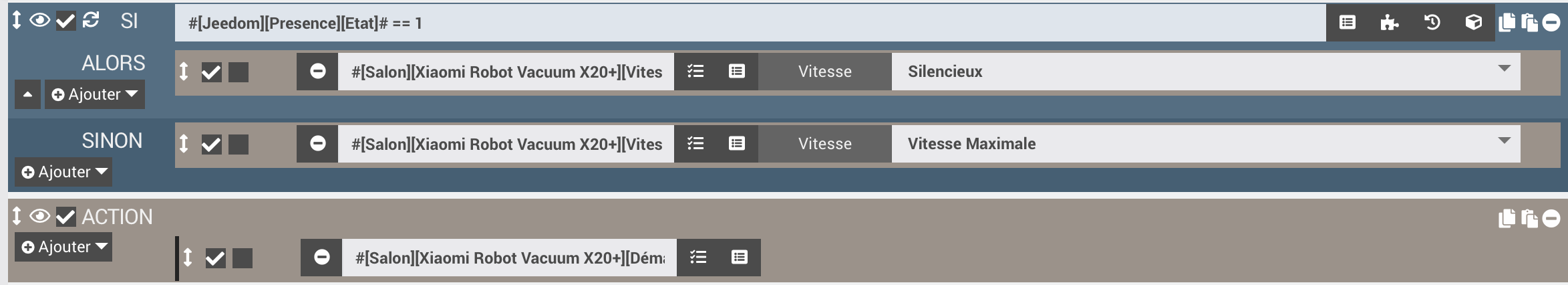Click checklist icon in SINON action row
The height and width of the screenshot is (285, 1568).
[x=695, y=144]
